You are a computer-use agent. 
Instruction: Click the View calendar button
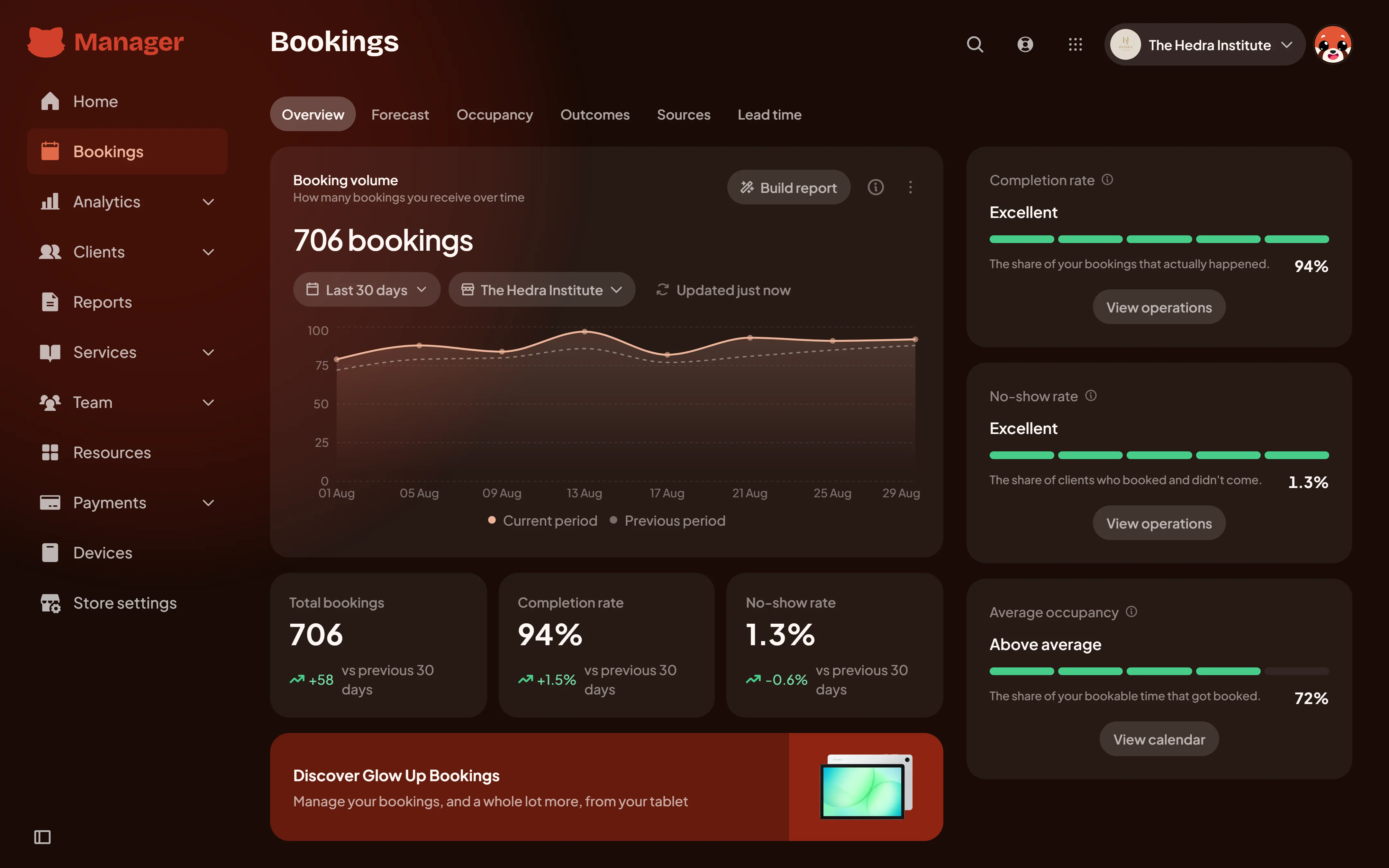click(x=1159, y=739)
